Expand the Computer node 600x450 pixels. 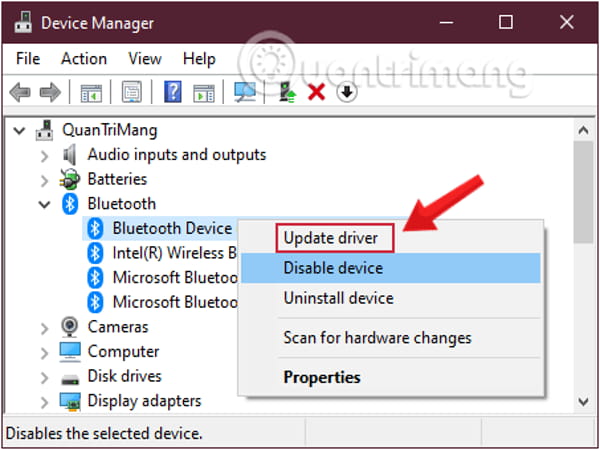[44, 352]
